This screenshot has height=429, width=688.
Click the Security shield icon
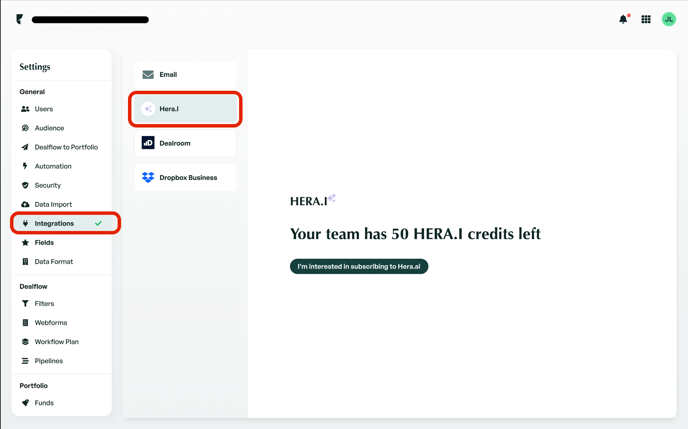click(25, 185)
